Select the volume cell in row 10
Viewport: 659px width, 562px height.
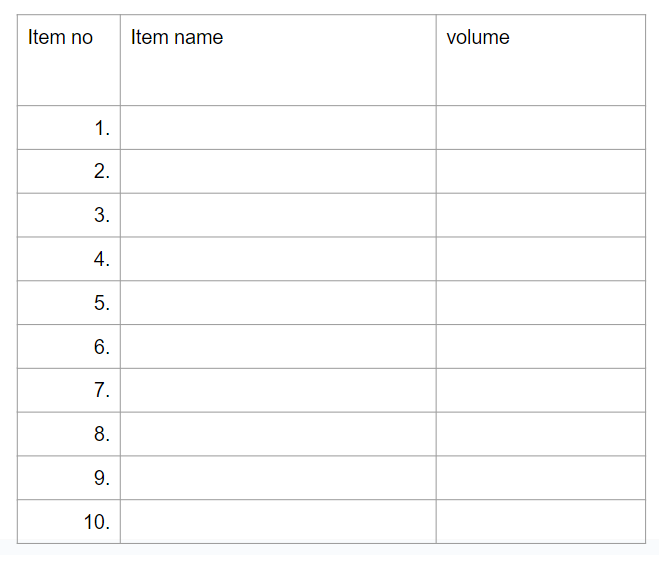[541, 522]
